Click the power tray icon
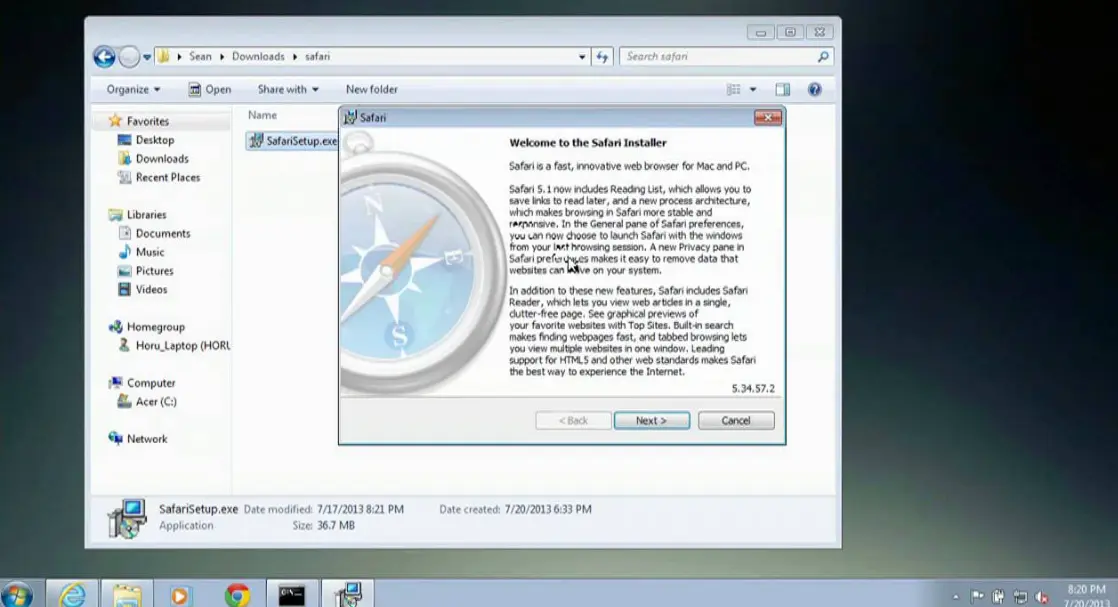The image size is (1118, 607). coord(998,596)
